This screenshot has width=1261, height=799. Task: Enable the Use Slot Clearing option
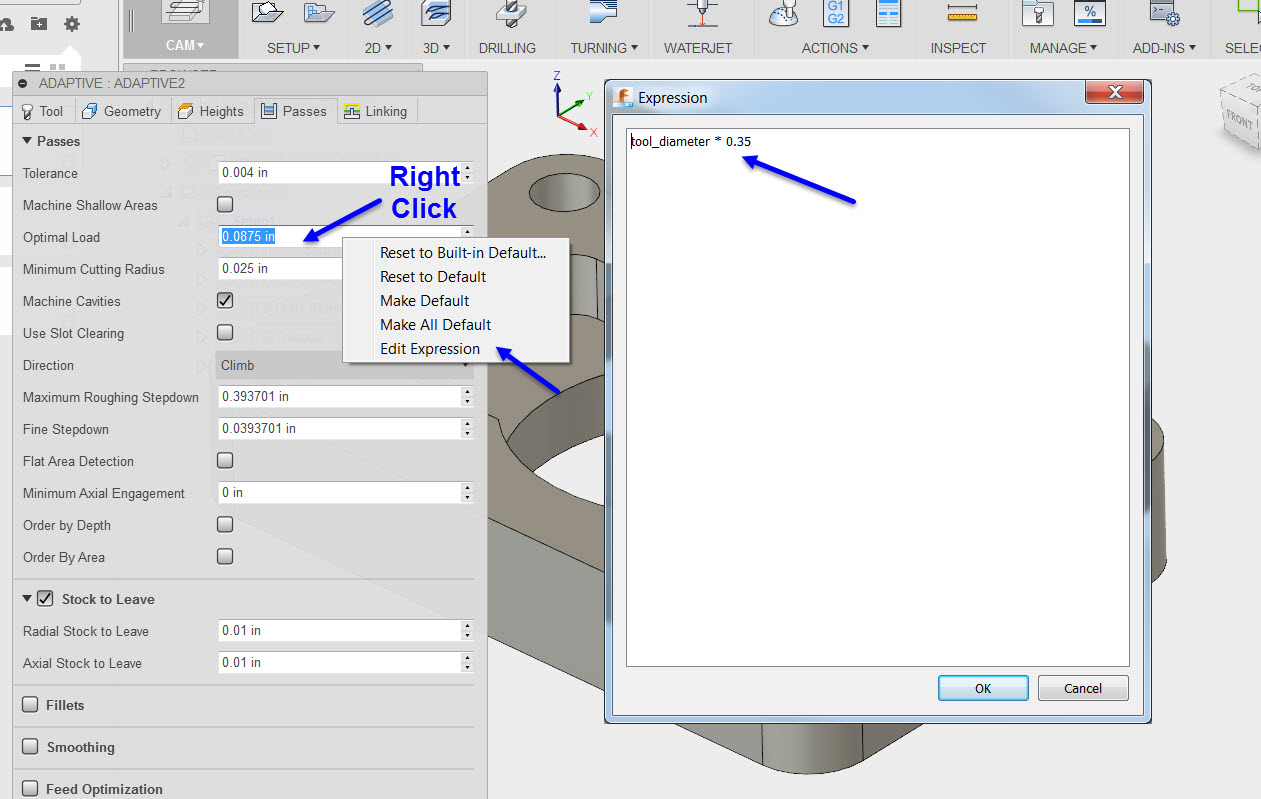[x=225, y=332]
